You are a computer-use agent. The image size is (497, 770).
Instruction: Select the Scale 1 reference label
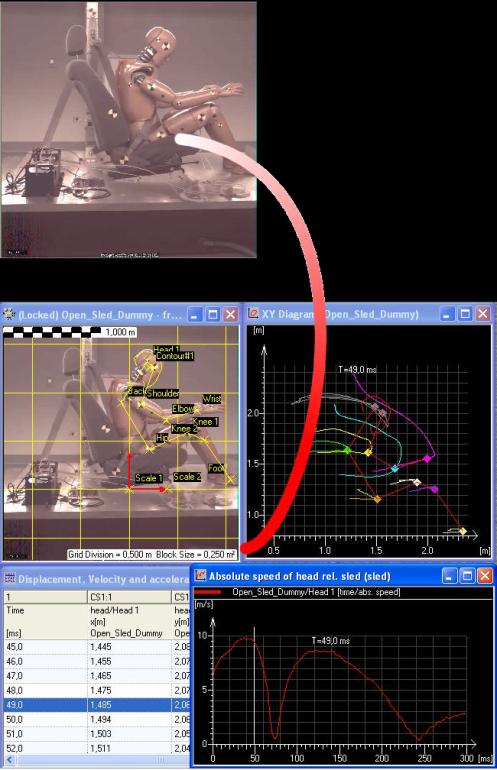coord(148,478)
